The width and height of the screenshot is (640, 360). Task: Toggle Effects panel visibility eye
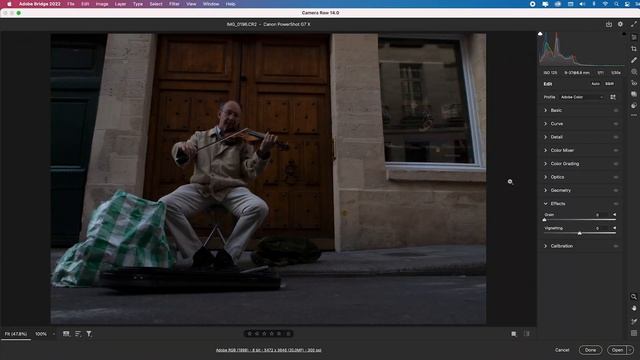click(616, 204)
